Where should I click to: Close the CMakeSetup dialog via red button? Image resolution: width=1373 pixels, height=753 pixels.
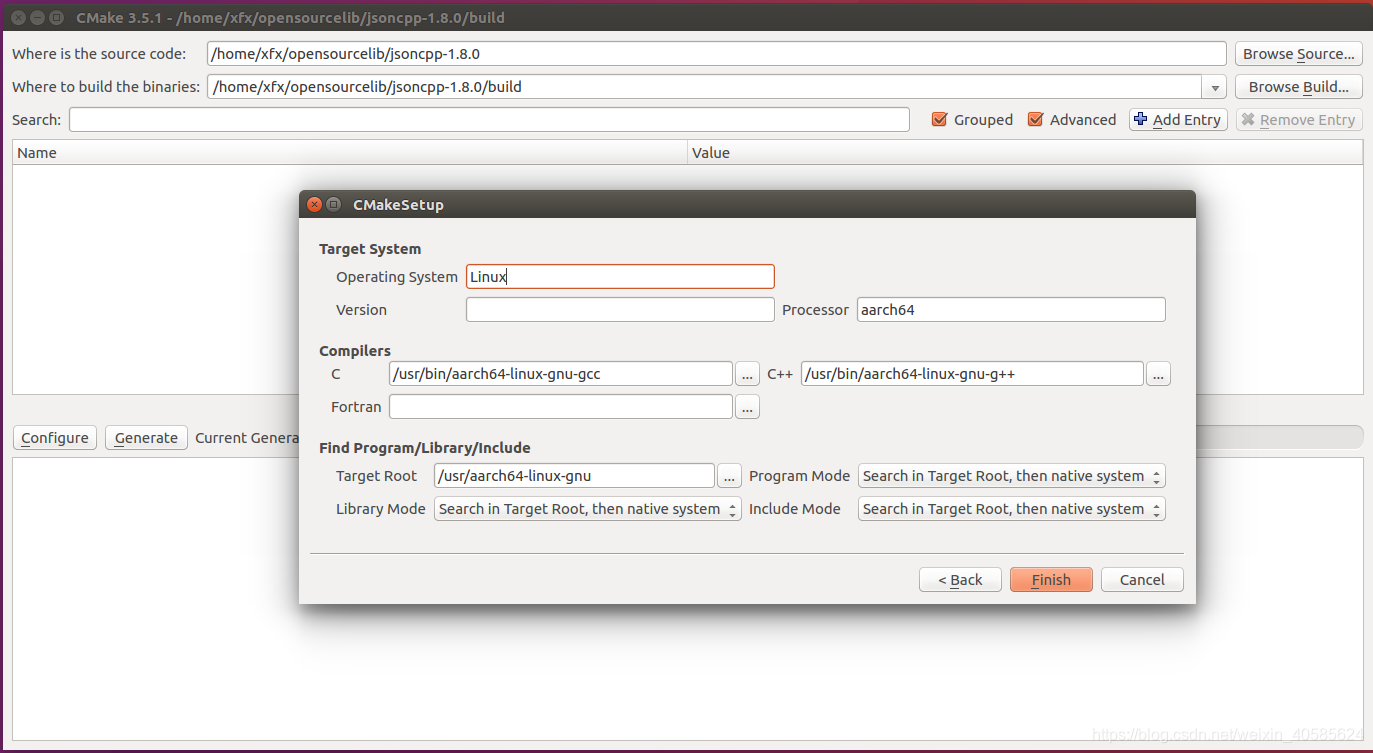pos(314,204)
